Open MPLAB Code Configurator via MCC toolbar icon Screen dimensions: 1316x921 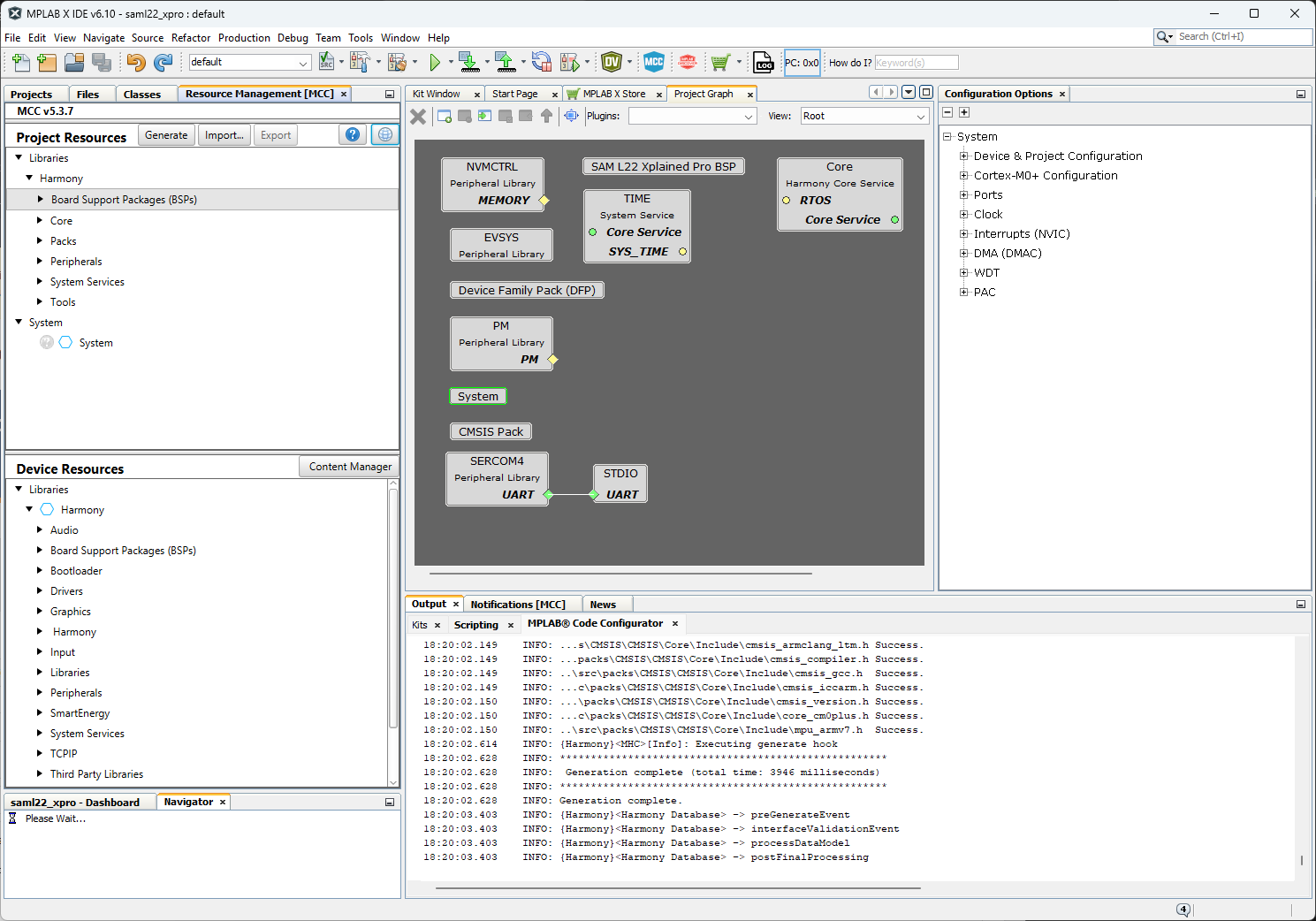653,62
